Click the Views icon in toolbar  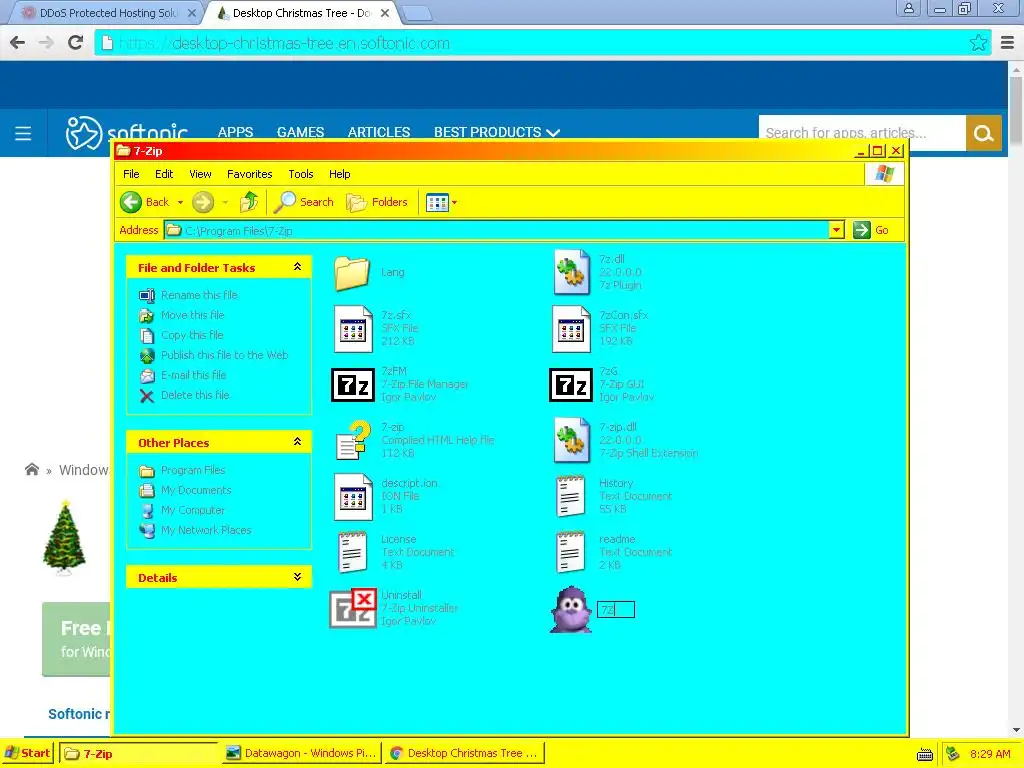(437, 202)
